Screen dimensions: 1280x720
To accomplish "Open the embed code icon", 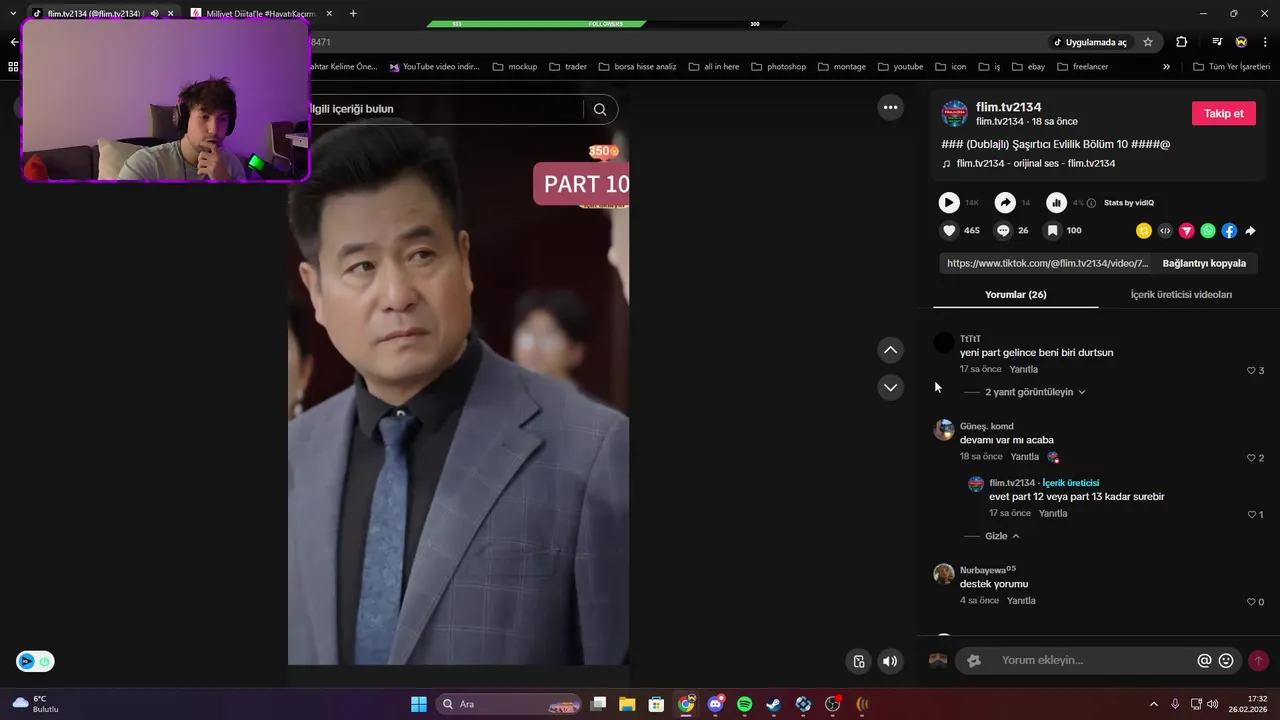I will (1165, 231).
